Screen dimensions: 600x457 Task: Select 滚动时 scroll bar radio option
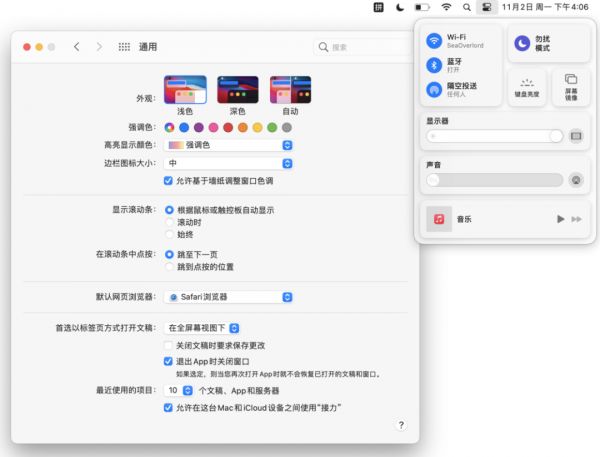coord(168,223)
